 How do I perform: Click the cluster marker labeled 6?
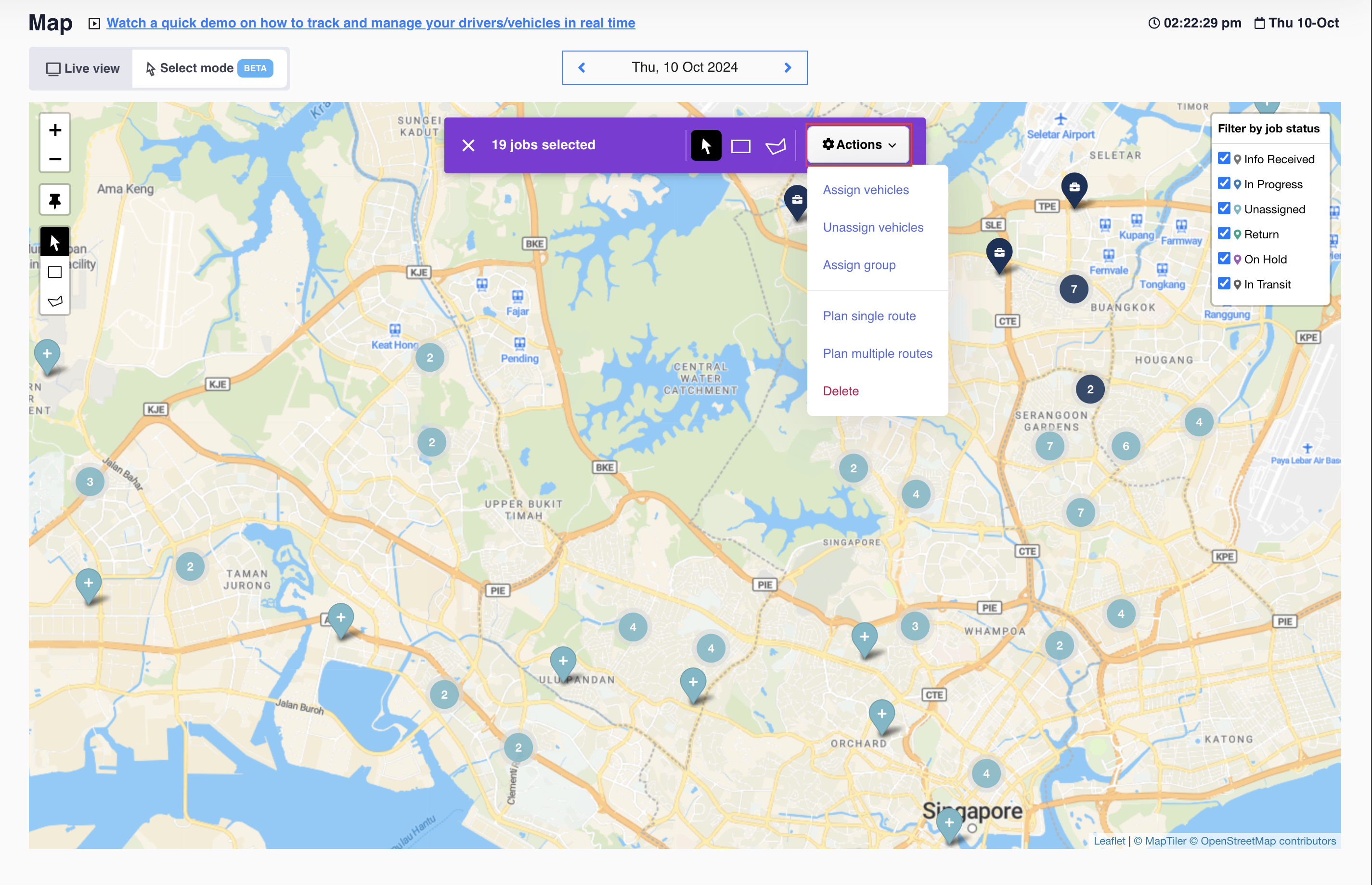(1125, 446)
